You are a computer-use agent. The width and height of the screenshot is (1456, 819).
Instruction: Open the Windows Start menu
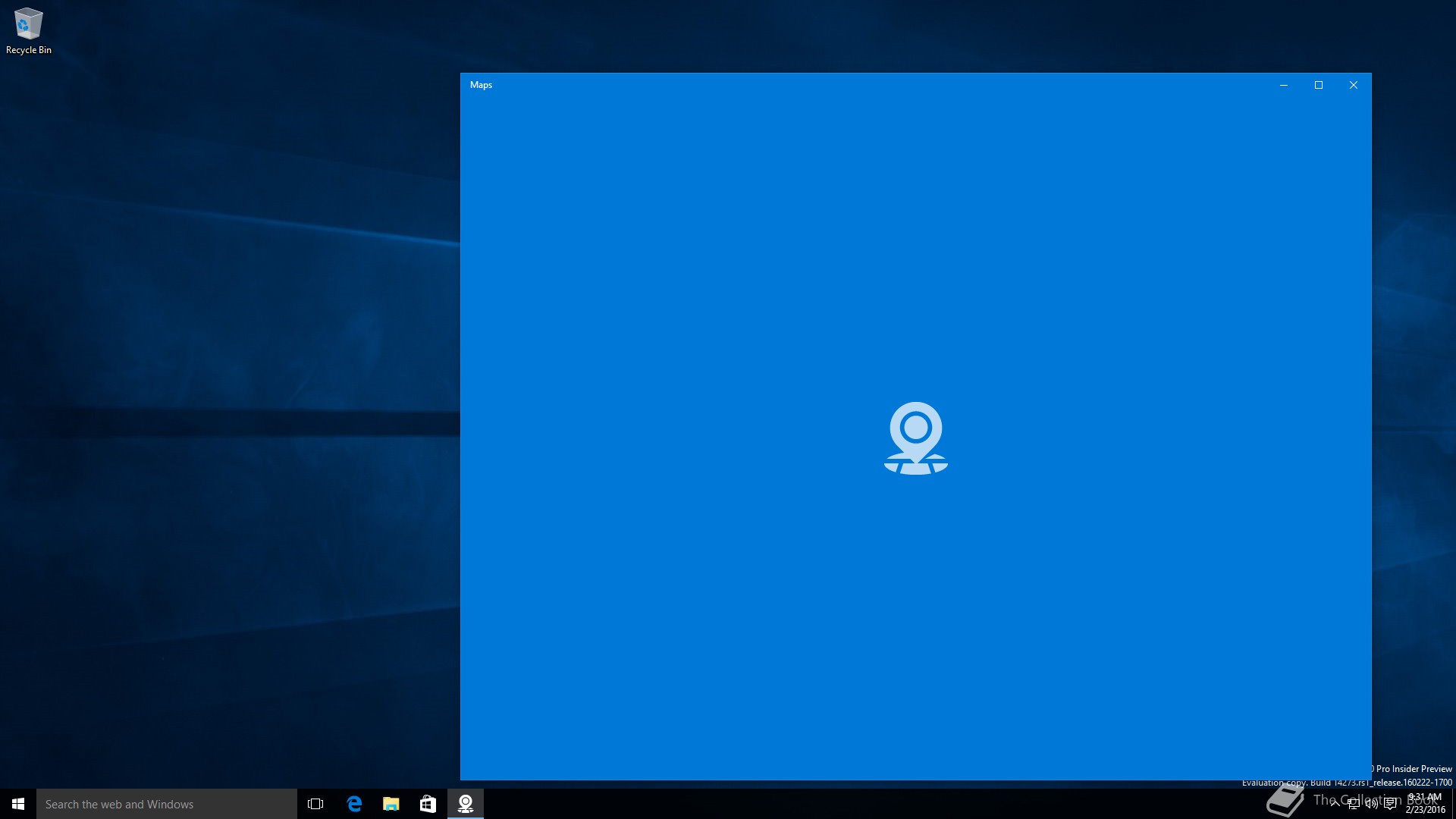[x=18, y=804]
